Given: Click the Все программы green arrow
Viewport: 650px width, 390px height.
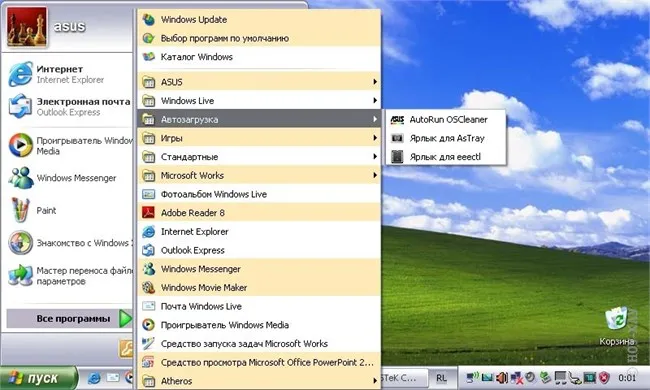Looking at the screenshot, I should 125,319.
